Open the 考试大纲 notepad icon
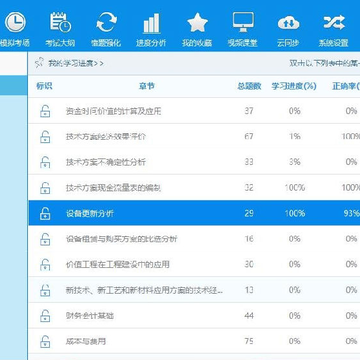 (60, 22)
